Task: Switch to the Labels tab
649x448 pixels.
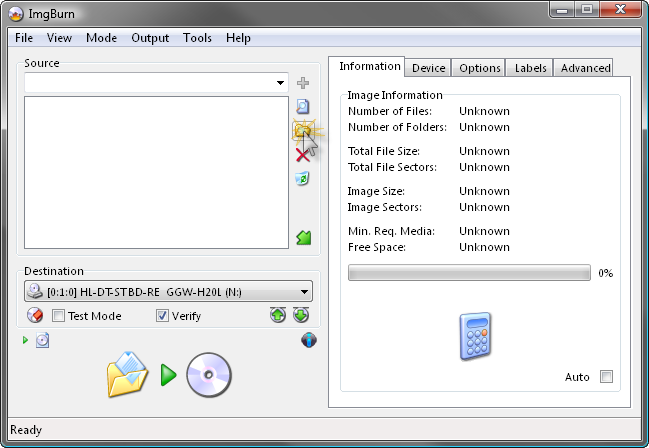Action: click(530, 68)
